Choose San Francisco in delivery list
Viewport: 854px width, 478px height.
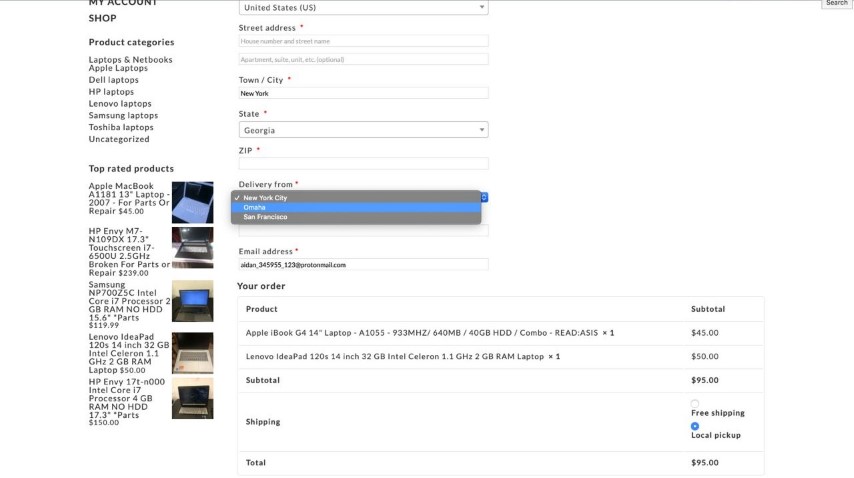point(356,217)
